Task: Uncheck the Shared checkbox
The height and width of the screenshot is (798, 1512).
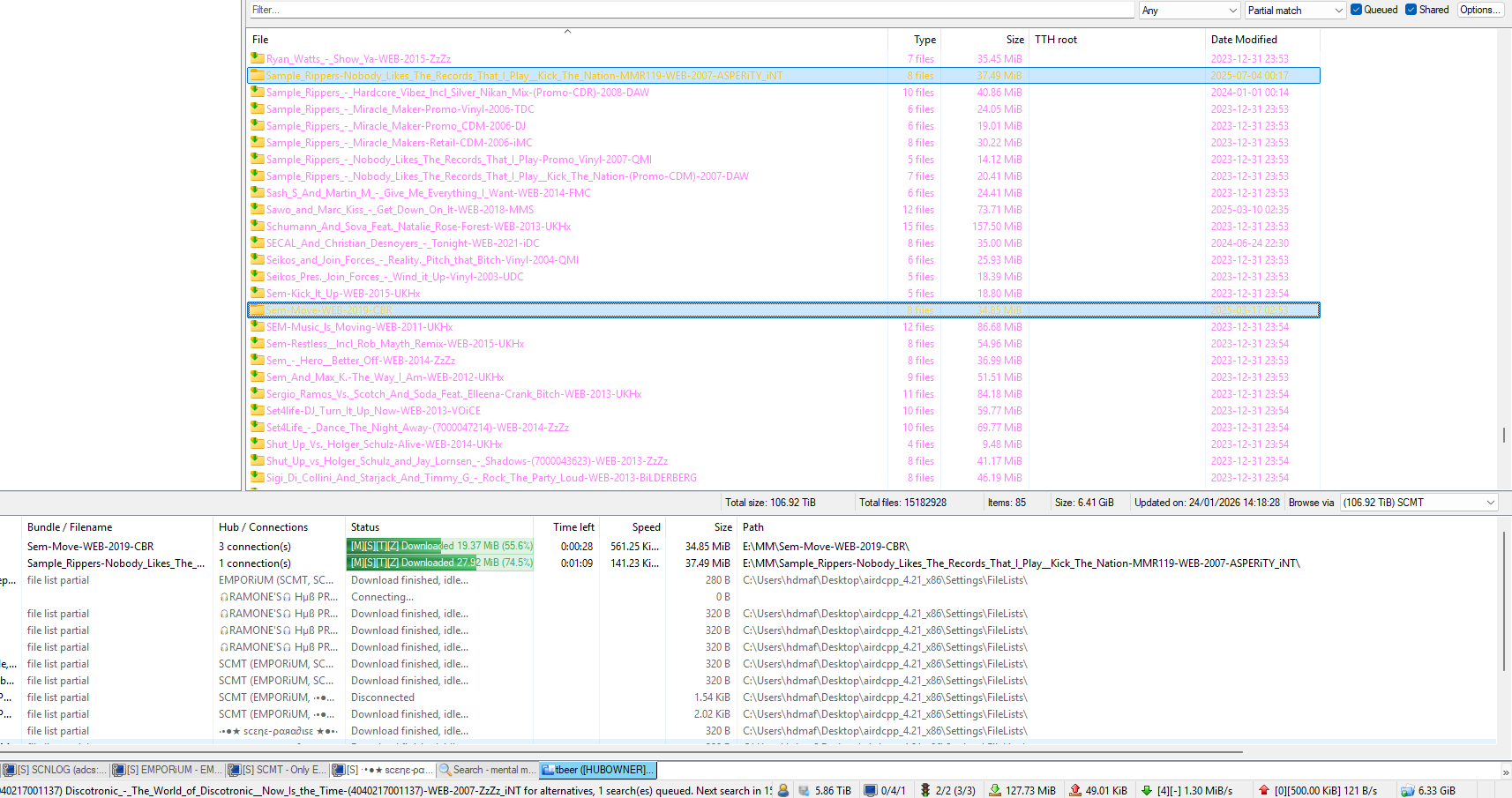Action: (x=1411, y=10)
